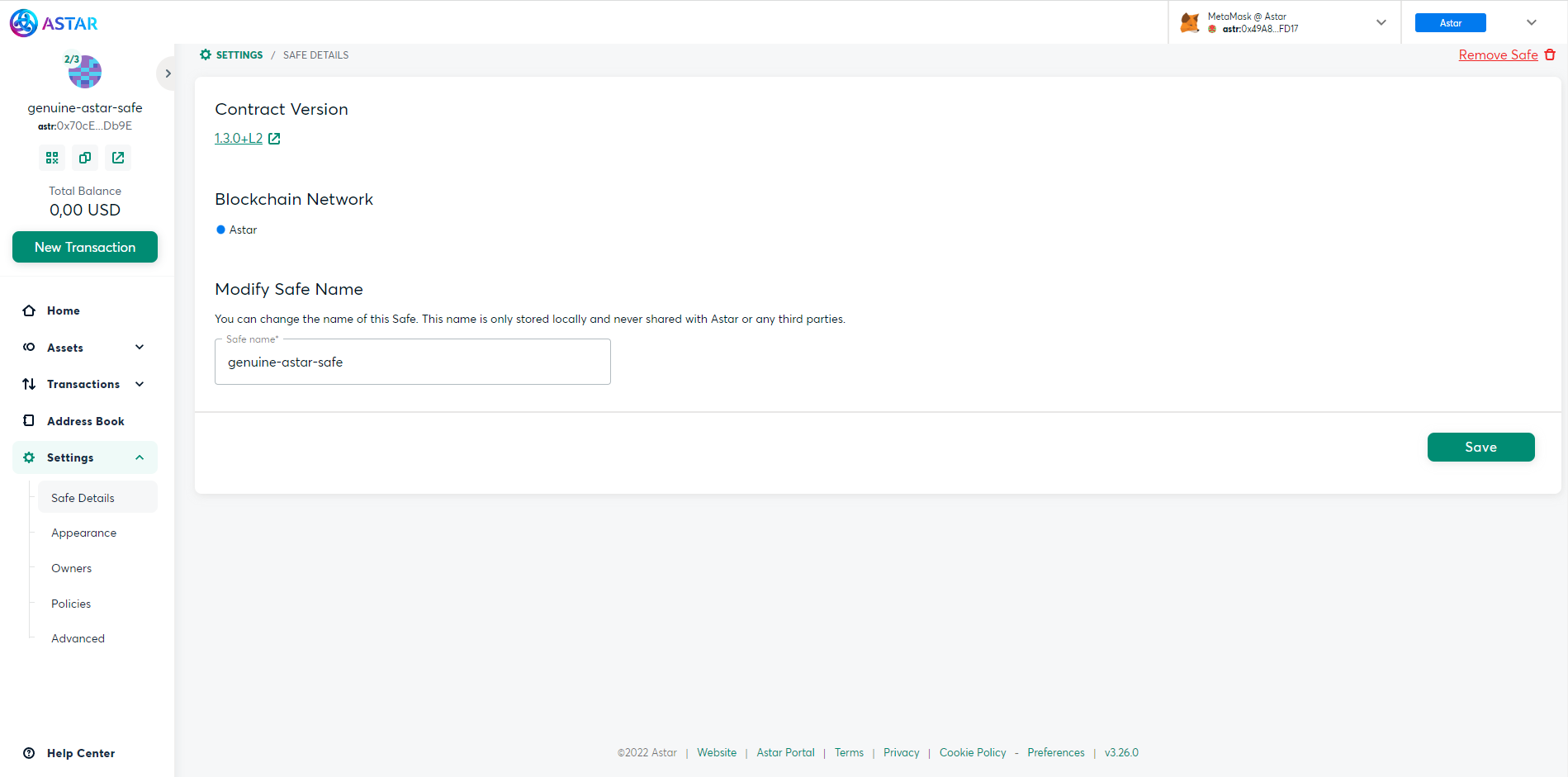Viewport: 1568px width, 777px height.
Task: Open the wallet connection dropdown
Action: (x=1381, y=23)
